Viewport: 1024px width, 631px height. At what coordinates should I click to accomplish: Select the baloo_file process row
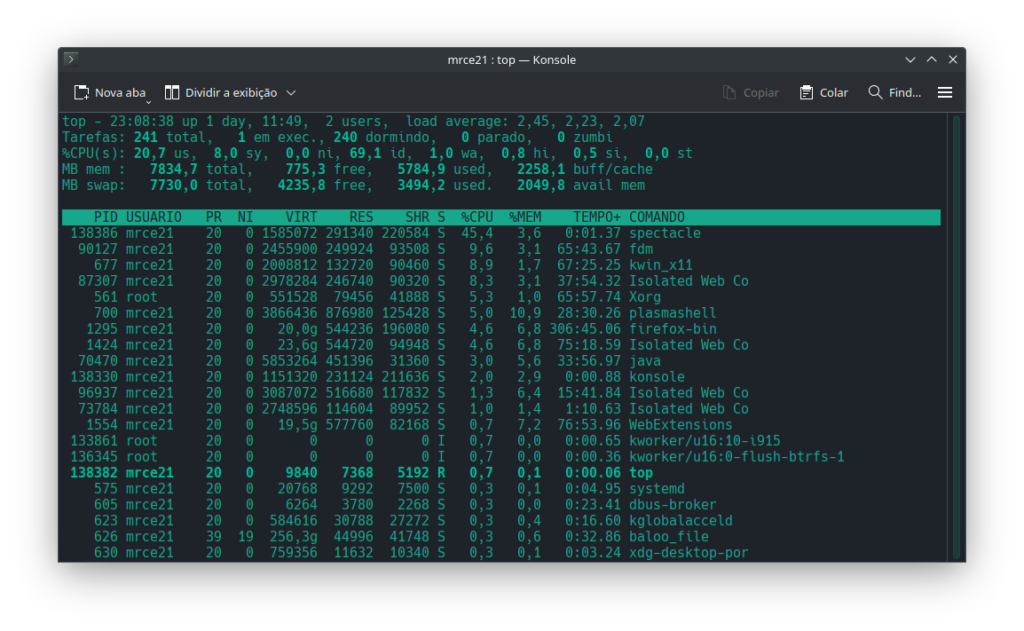[x=501, y=537]
